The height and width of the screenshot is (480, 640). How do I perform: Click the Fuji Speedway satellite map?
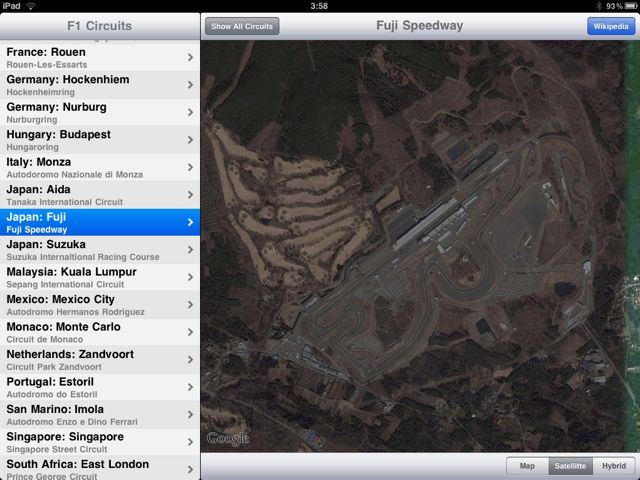point(420,246)
